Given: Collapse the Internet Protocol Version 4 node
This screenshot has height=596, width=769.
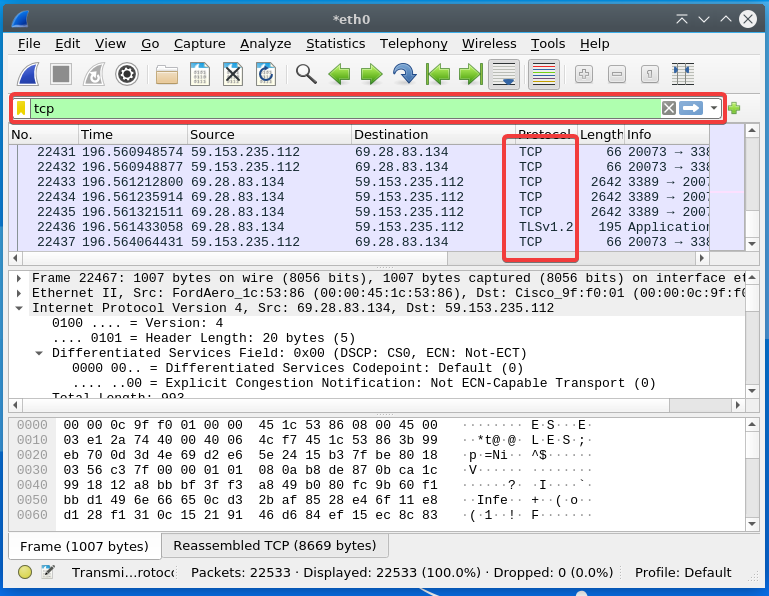Looking at the screenshot, I should (19, 308).
